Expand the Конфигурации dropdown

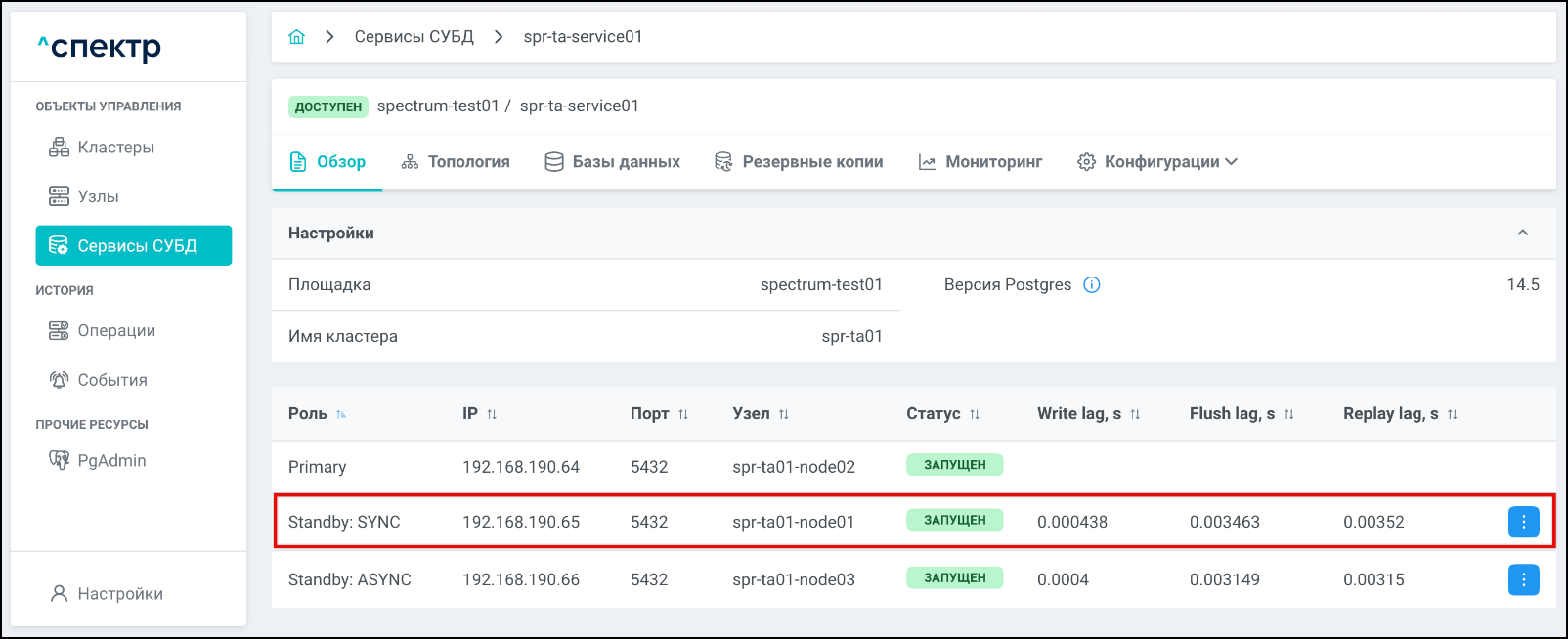coord(1157,162)
